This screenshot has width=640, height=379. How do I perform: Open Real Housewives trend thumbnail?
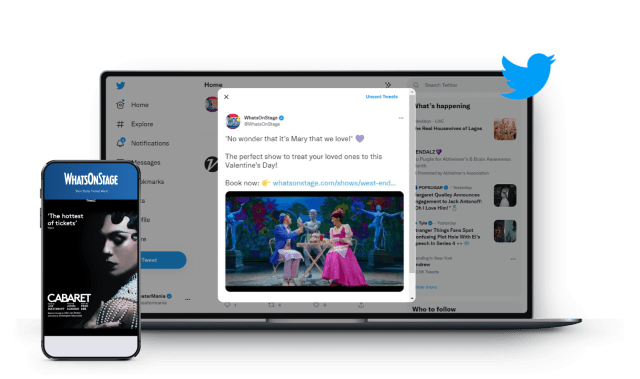[505, 129]
